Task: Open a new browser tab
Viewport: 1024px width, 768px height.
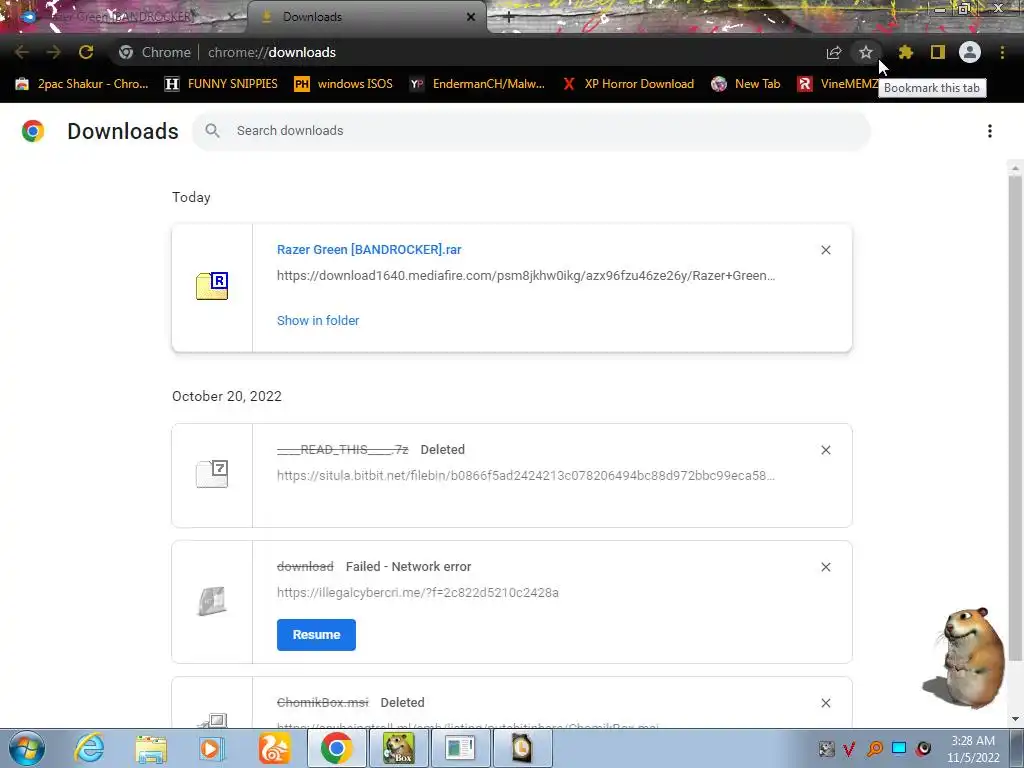Action: point(509,17)
